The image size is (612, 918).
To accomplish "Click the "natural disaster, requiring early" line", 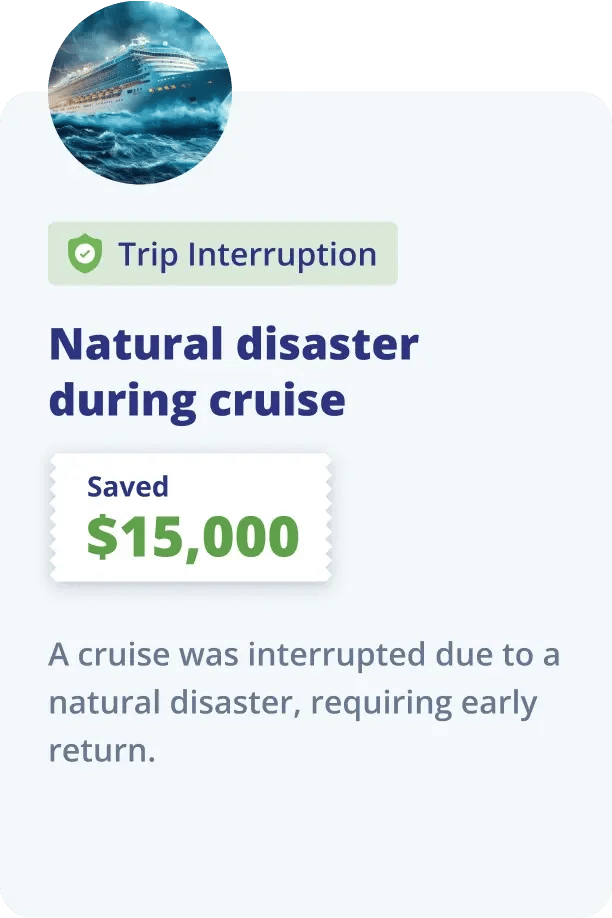I will click(292, 702).
